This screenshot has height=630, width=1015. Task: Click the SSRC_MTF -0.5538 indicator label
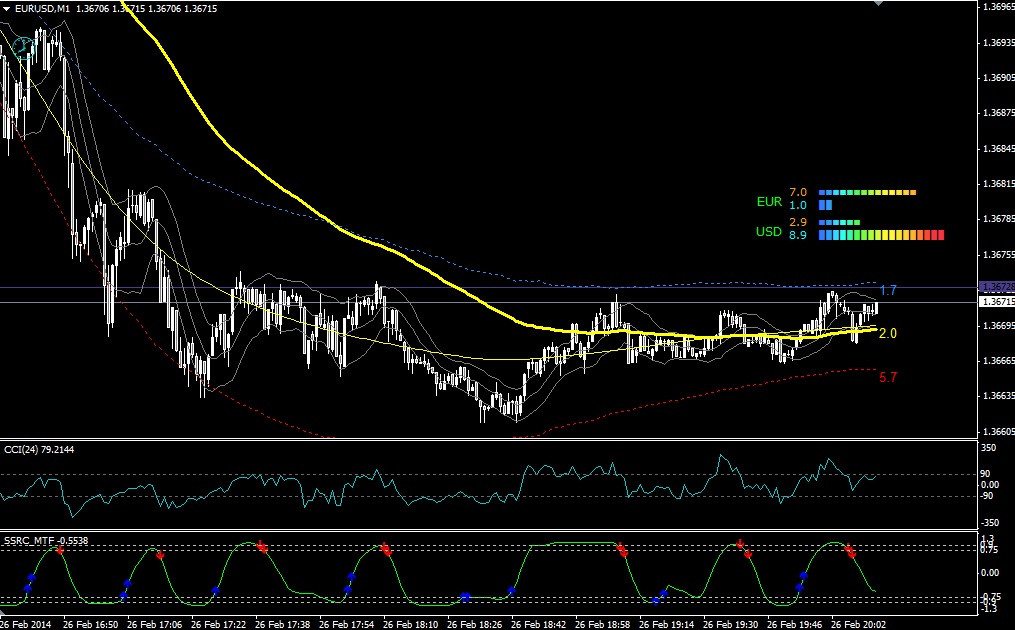click(x=46, y=540)
